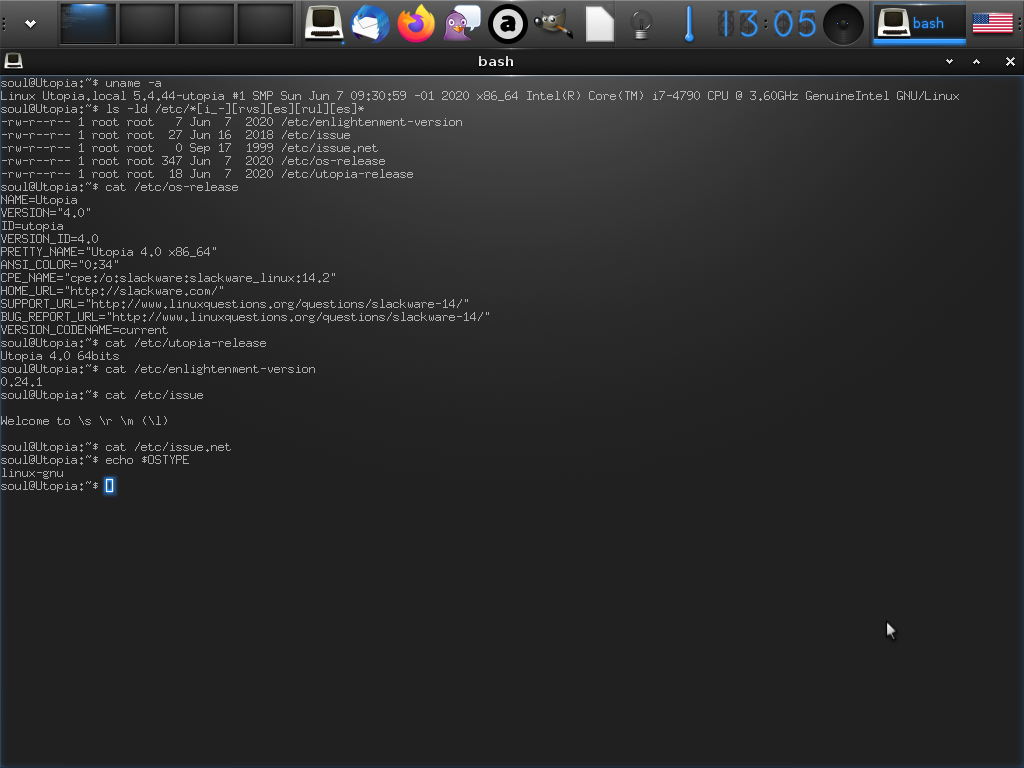This screenshot has width=1024, height=768.
Task: Click the US flag keyboard layout indicator
Action: [992, 24]
